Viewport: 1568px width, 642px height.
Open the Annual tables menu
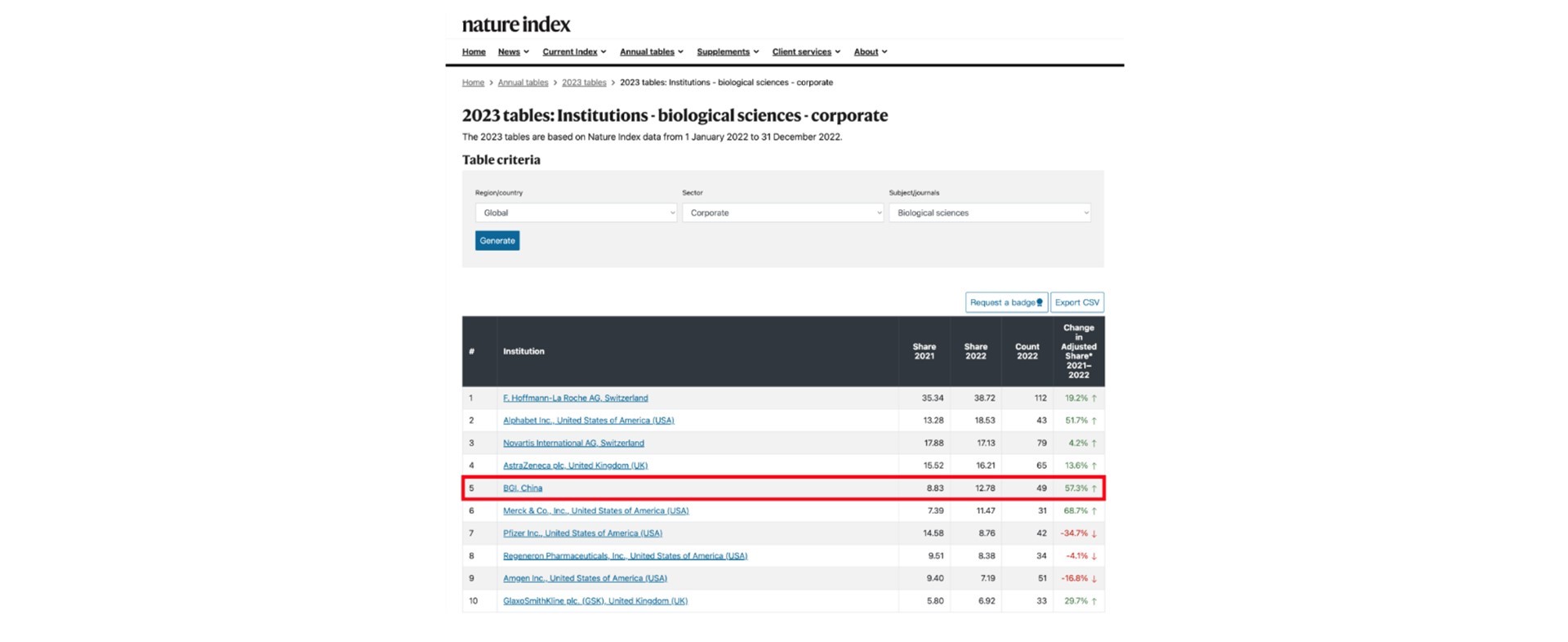point(652,51)
